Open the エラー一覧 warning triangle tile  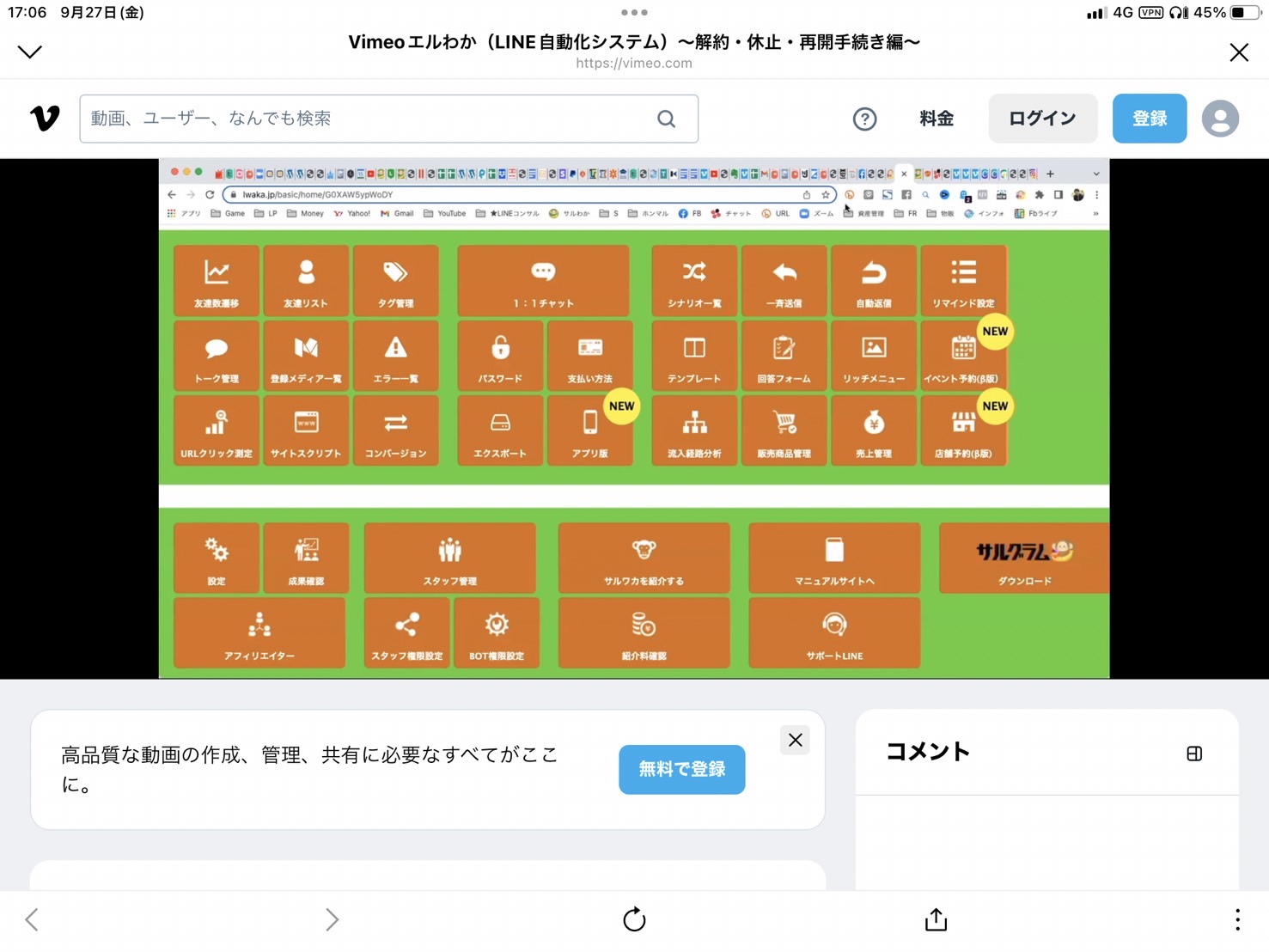[395, 355]
